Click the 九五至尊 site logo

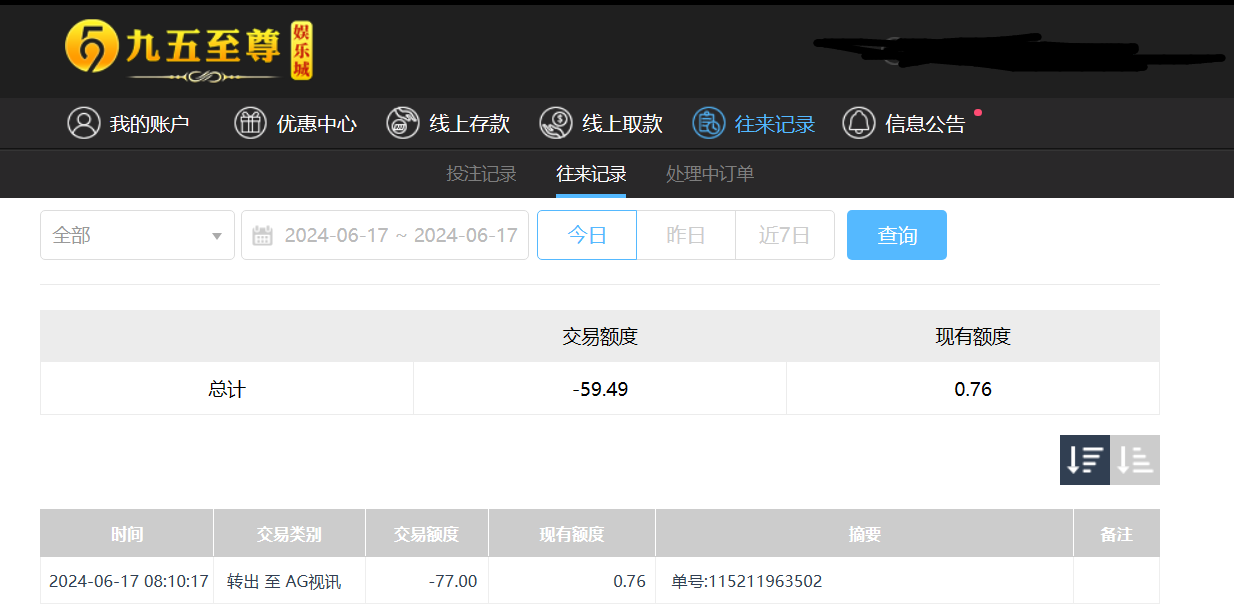188,49
